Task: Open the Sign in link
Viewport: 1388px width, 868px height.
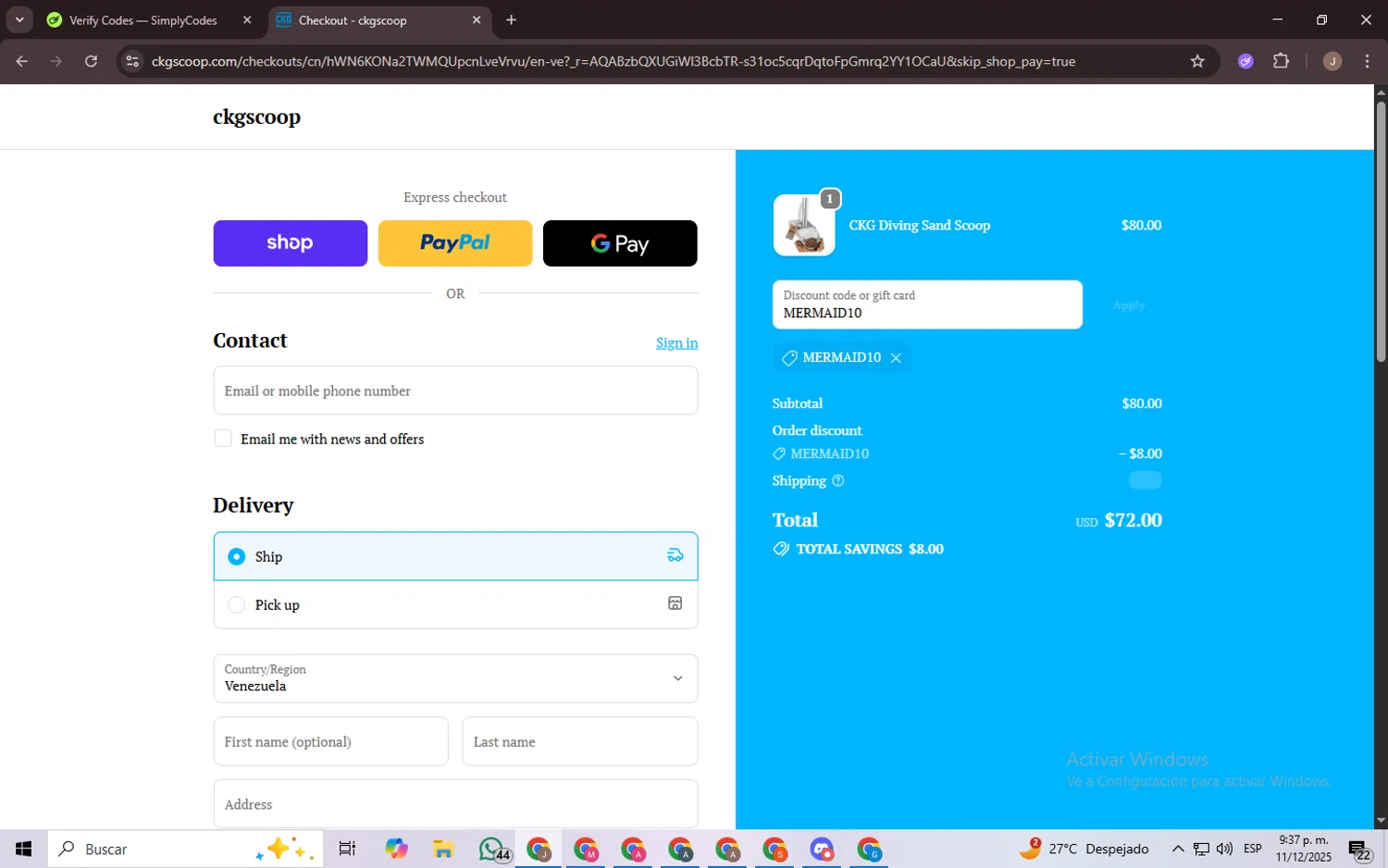Action: [676, 342]
